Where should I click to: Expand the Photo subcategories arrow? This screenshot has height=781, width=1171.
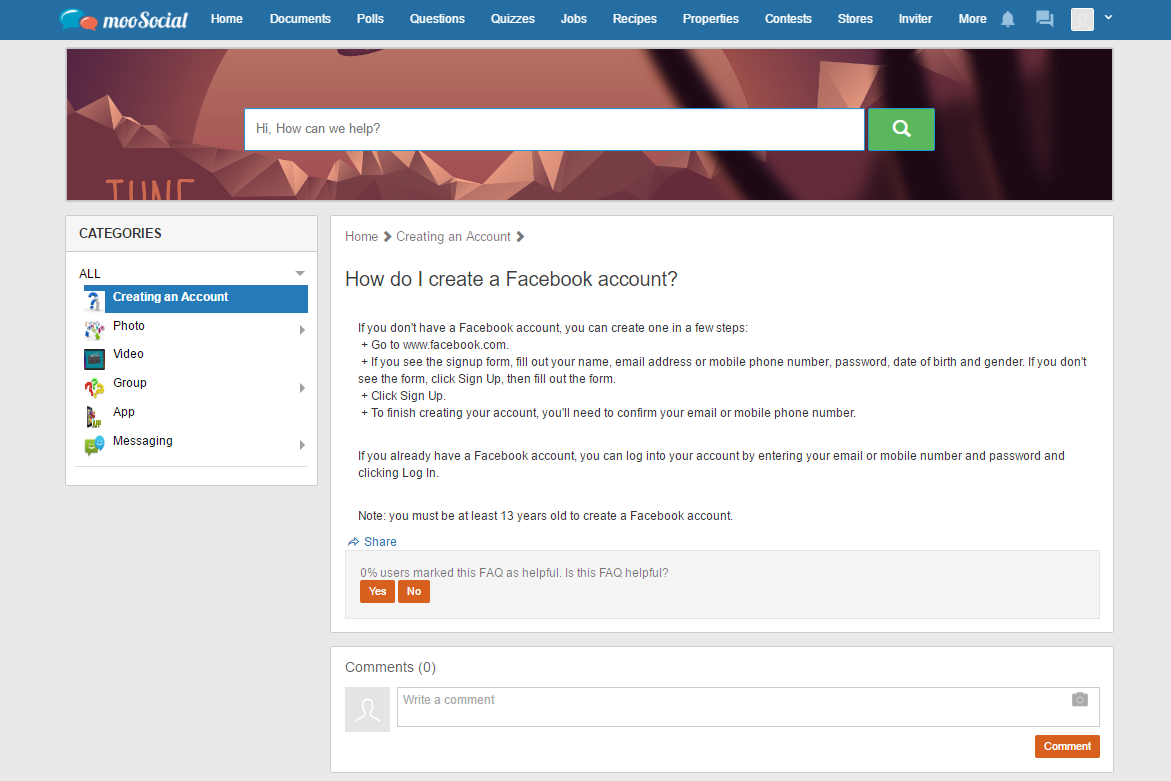(x=302, y=330)
